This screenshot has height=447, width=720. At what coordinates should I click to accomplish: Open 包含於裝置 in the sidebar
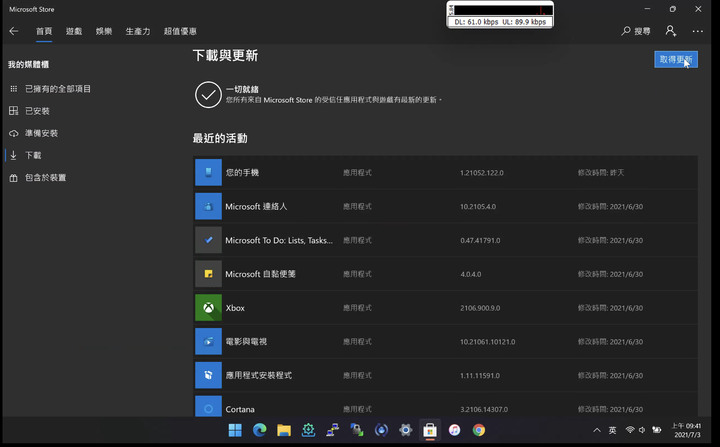tap(45, 177)
